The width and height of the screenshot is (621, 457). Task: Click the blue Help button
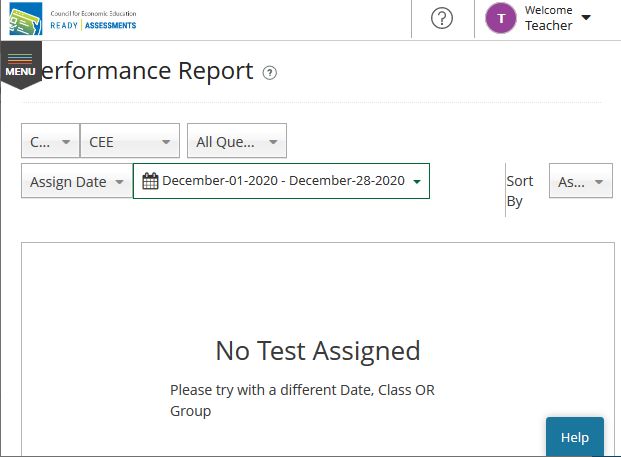[x=575, y=436]
